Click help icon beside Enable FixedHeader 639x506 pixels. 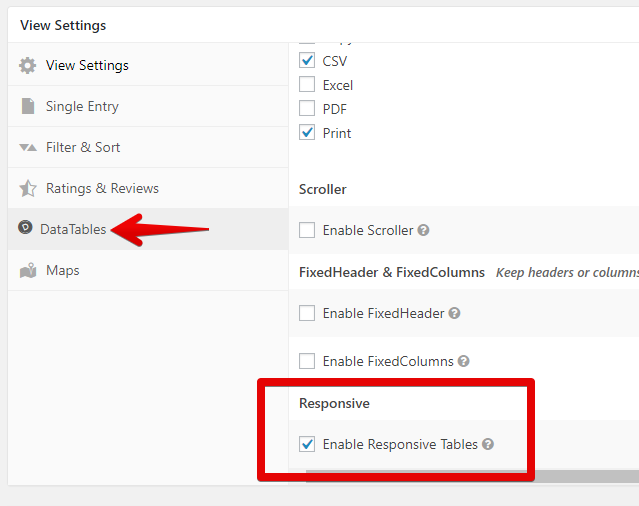(455, 313)
